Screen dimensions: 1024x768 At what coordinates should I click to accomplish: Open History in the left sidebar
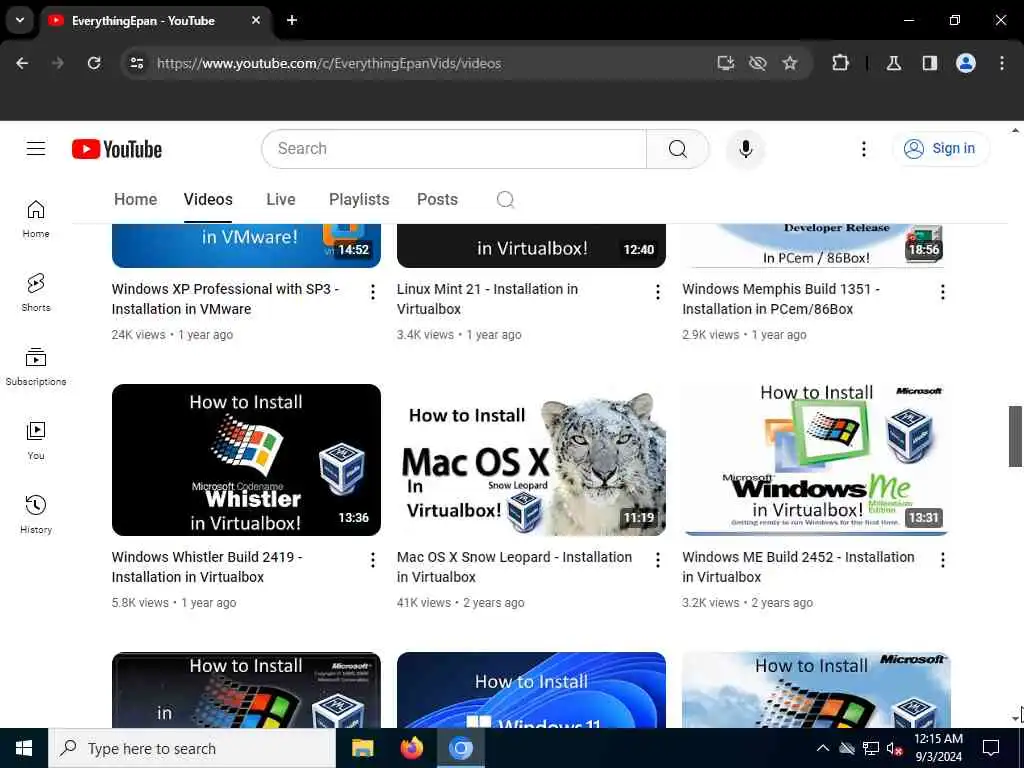click(x=36, y=515)
